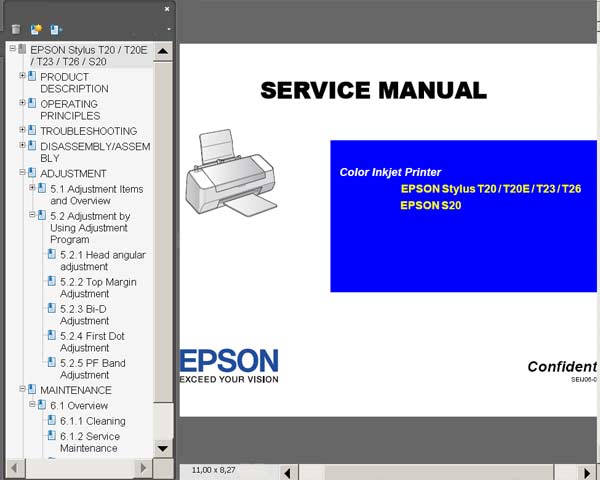Open 5.2.5 PF Band Adjustment

[93, 369]
